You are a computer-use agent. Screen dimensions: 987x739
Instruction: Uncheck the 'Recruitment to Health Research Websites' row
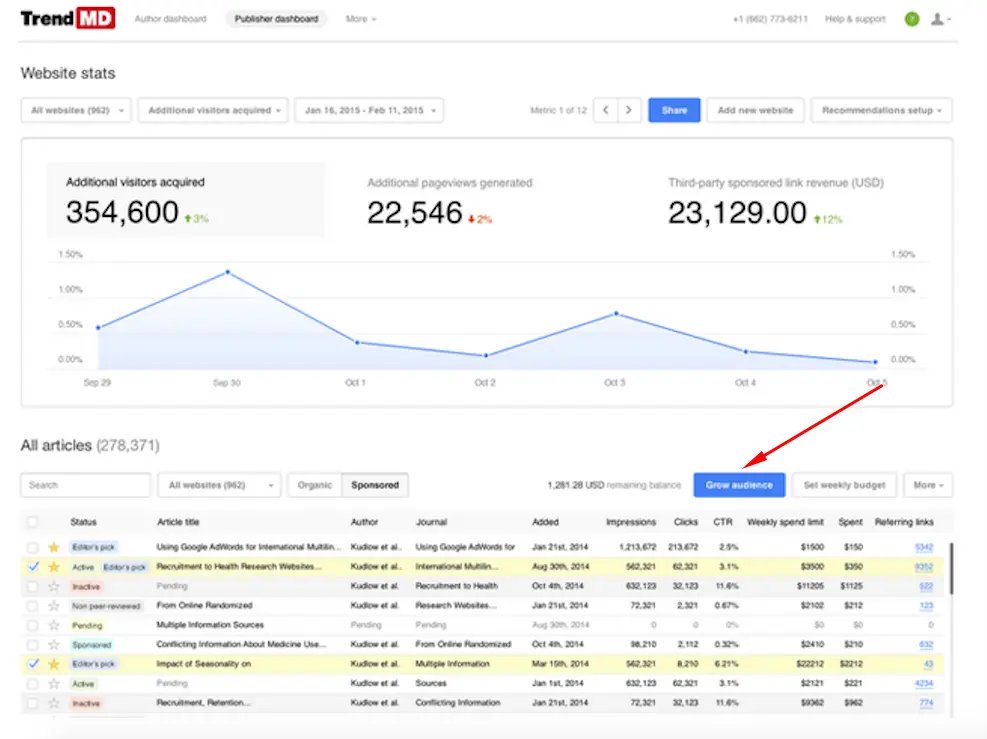pyautogui.click(x=33, y=566)
